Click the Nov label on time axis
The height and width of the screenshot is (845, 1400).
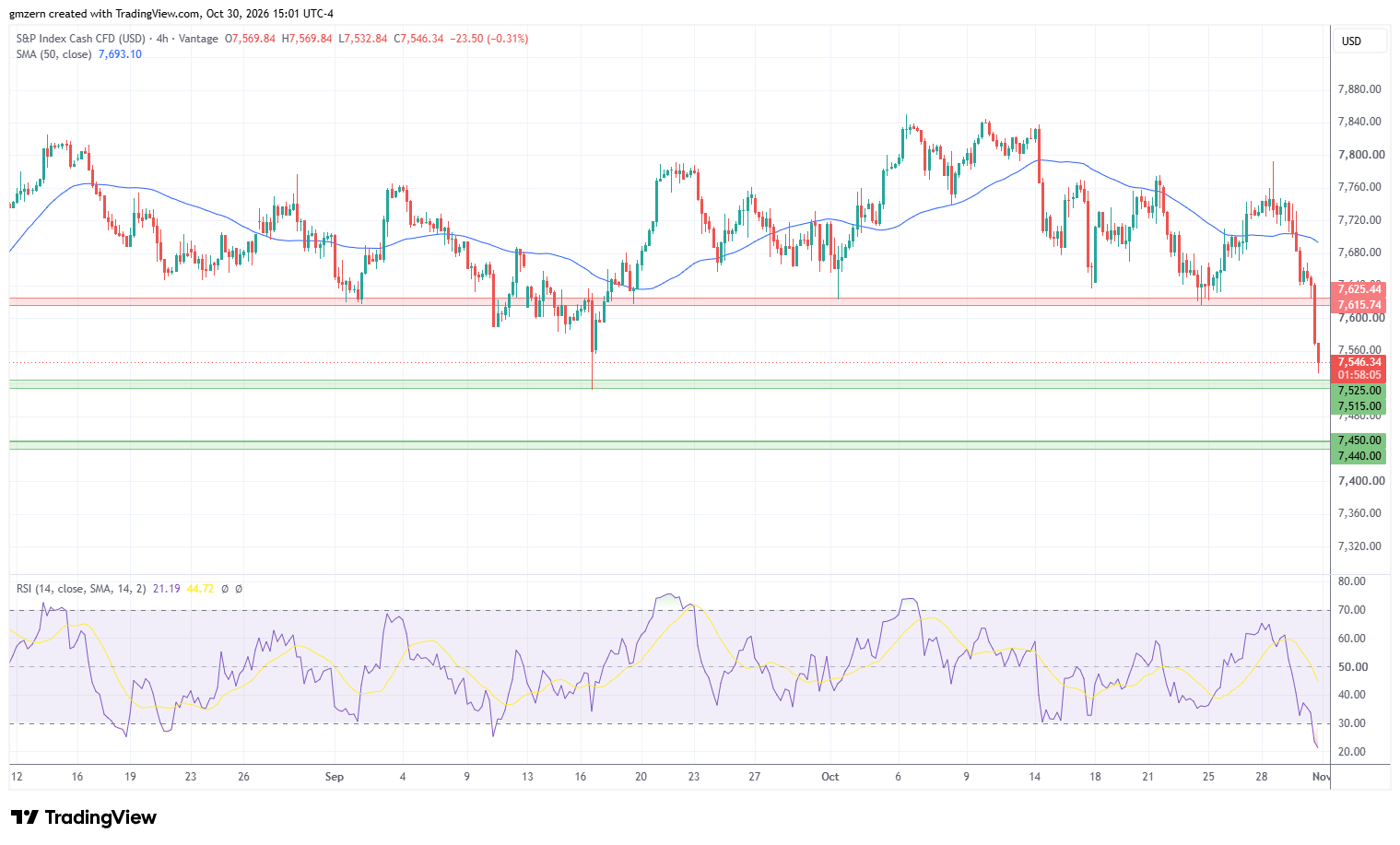[x=1322, y=777]
